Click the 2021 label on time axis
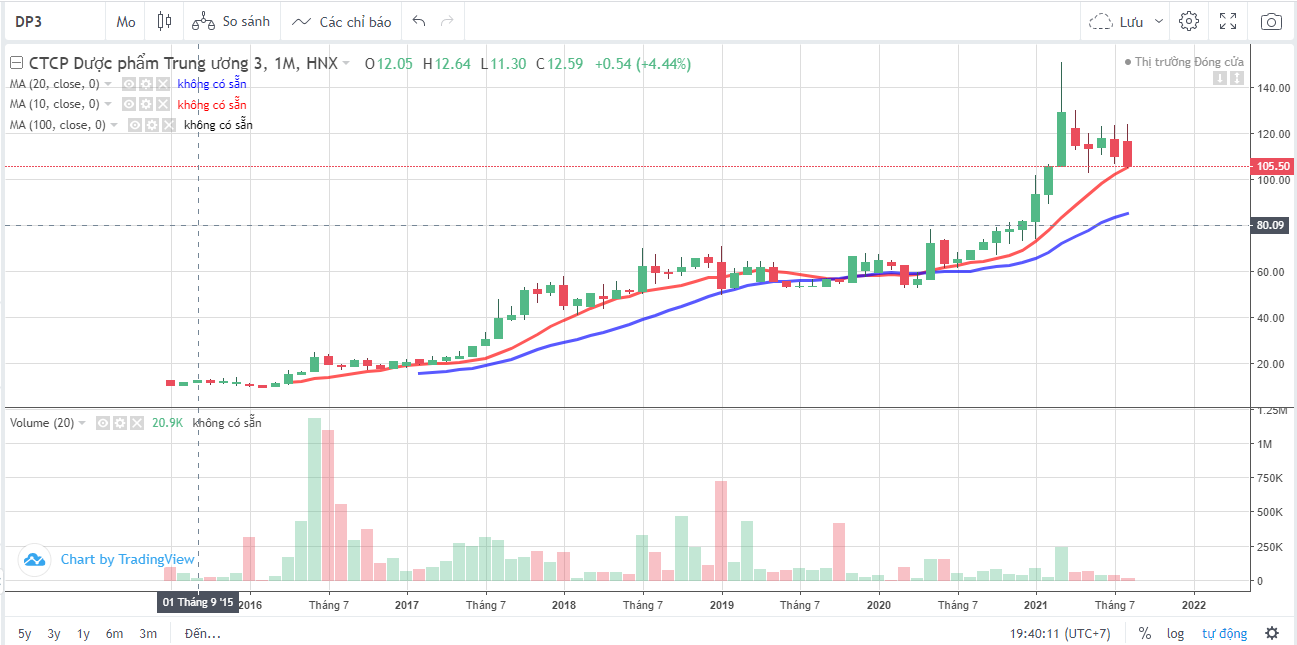Viewport: 1297px width, 645px height. (x=1036, y=605)
